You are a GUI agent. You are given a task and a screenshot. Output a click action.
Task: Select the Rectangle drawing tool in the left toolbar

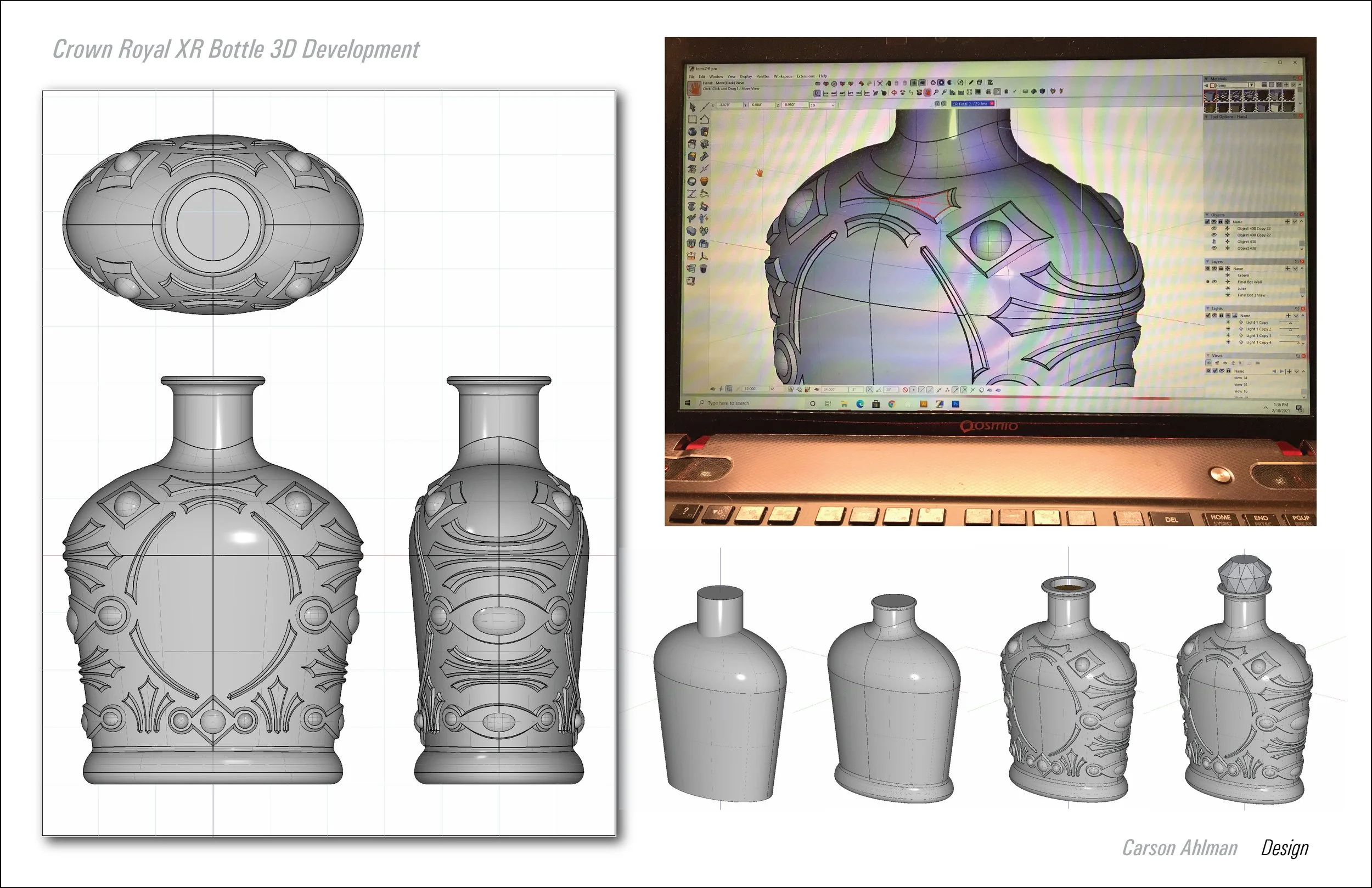click(x=693, y=119)
